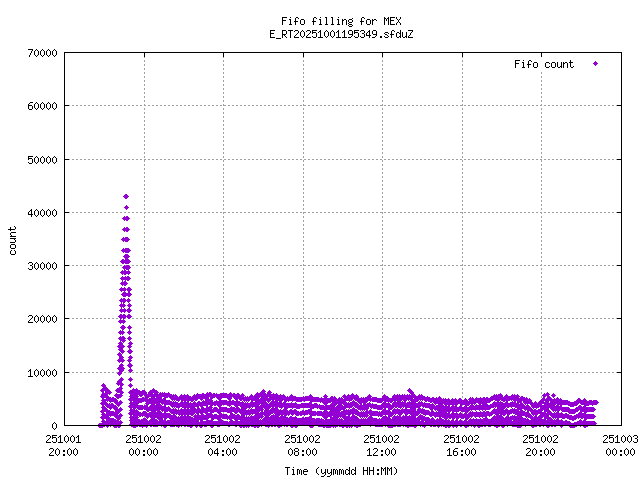Click the vertical 'count' y-axis label
Image resolution: width=640 pixels, height=480 pixels.
click(14, 240)
